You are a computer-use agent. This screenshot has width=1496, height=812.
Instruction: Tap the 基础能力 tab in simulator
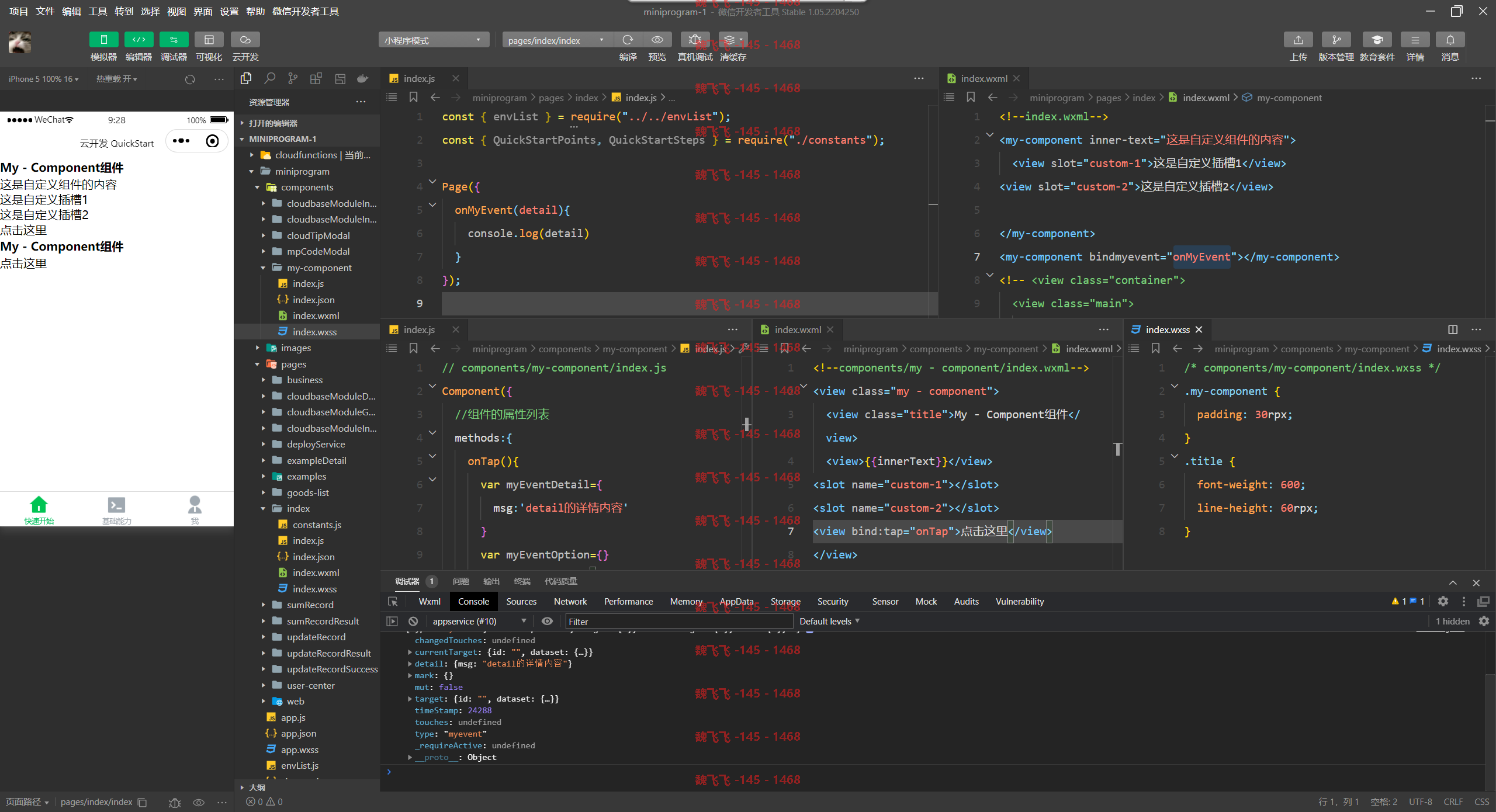click(x=117, y=509)
